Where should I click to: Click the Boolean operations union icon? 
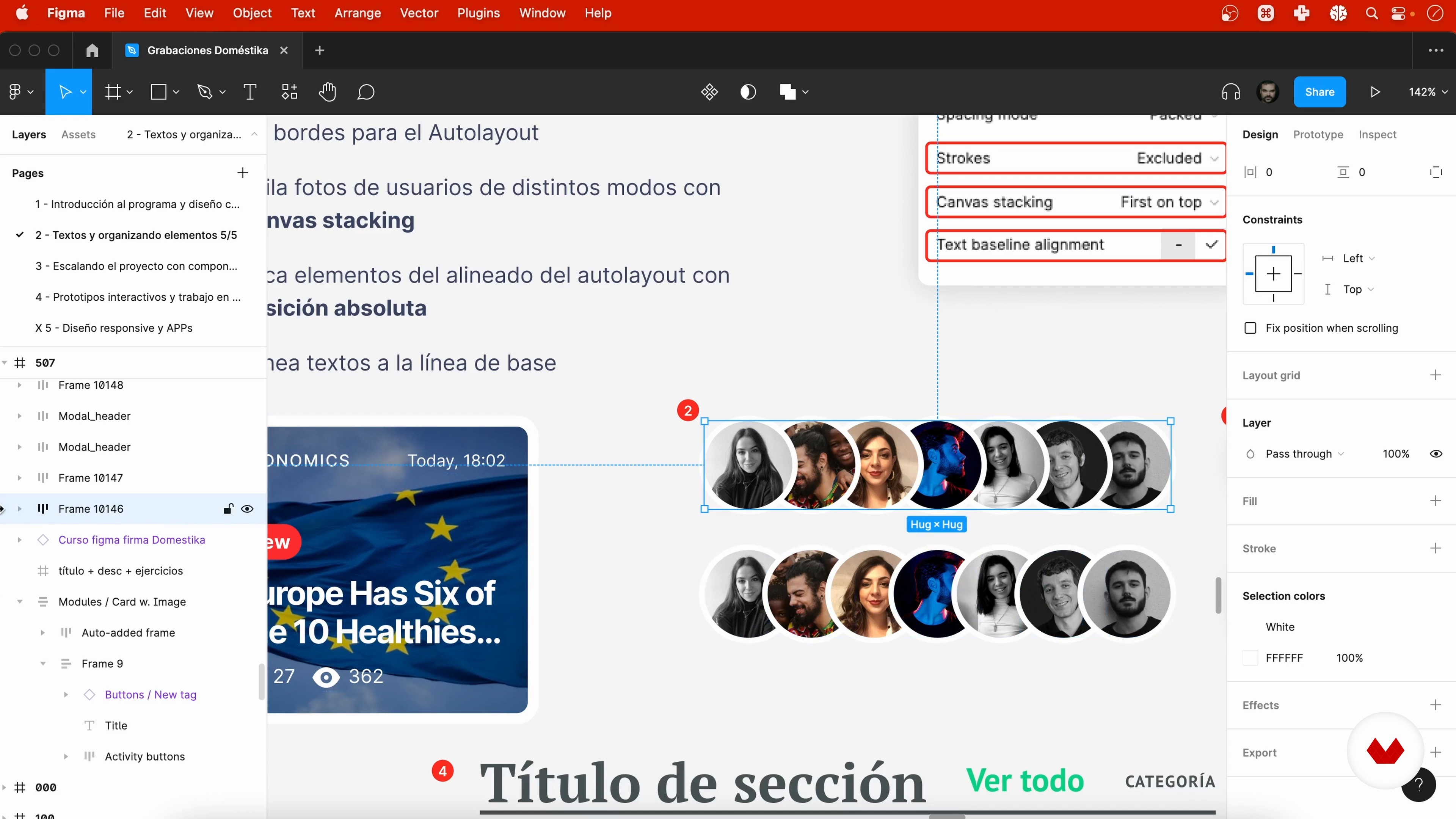[x=788, y=91]
